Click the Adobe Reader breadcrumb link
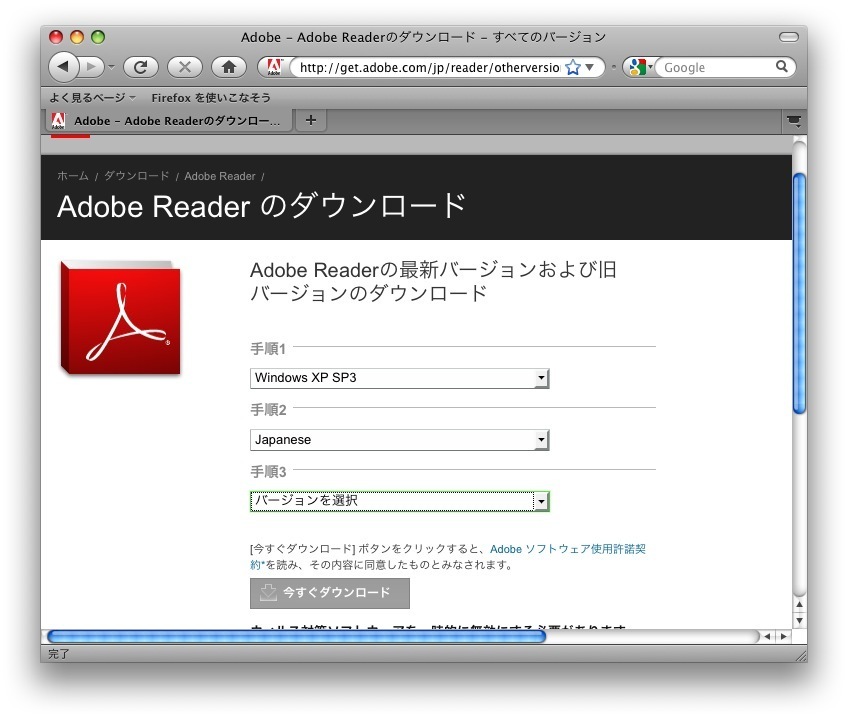Screen dimensions: 848x718 click(220, 176)
